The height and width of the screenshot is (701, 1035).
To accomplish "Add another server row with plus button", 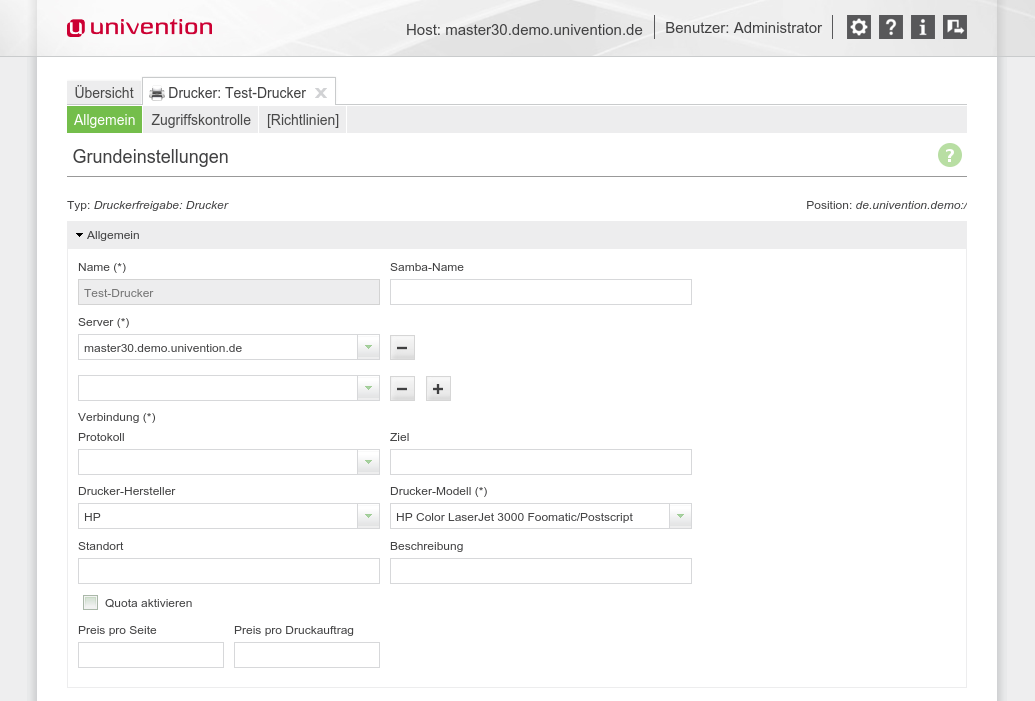I will pos(438,389).
